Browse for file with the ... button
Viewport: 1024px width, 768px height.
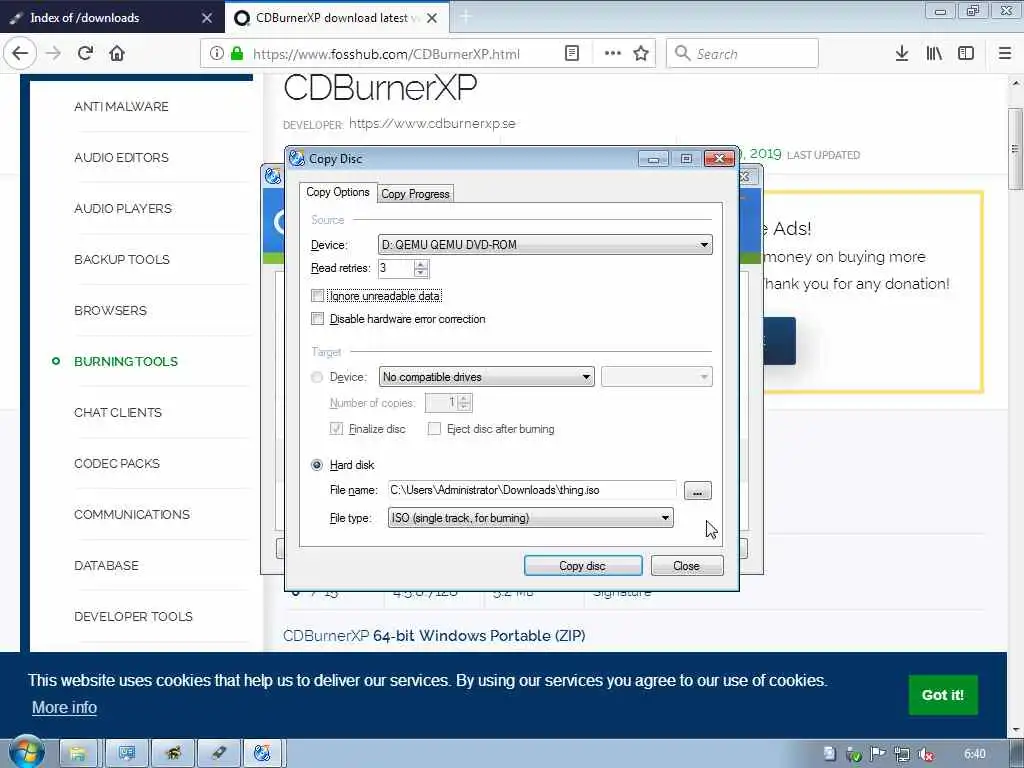click(x=697, y=490)
